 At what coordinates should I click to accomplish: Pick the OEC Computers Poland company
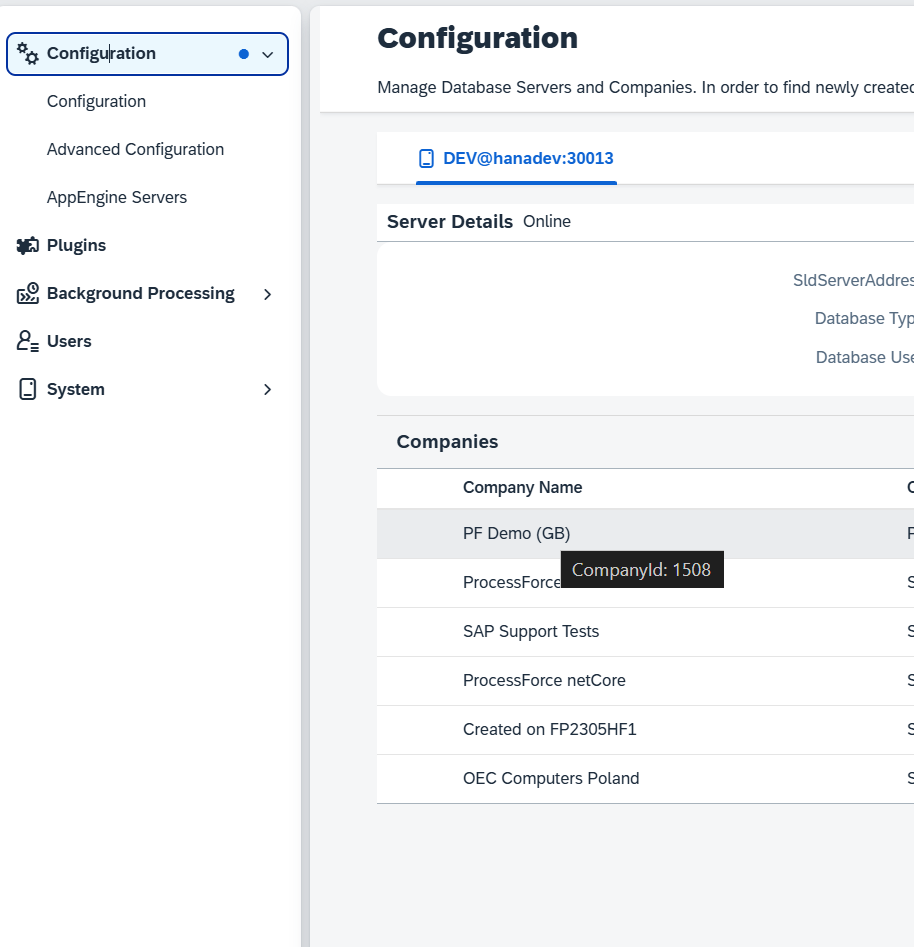[551, 779]
